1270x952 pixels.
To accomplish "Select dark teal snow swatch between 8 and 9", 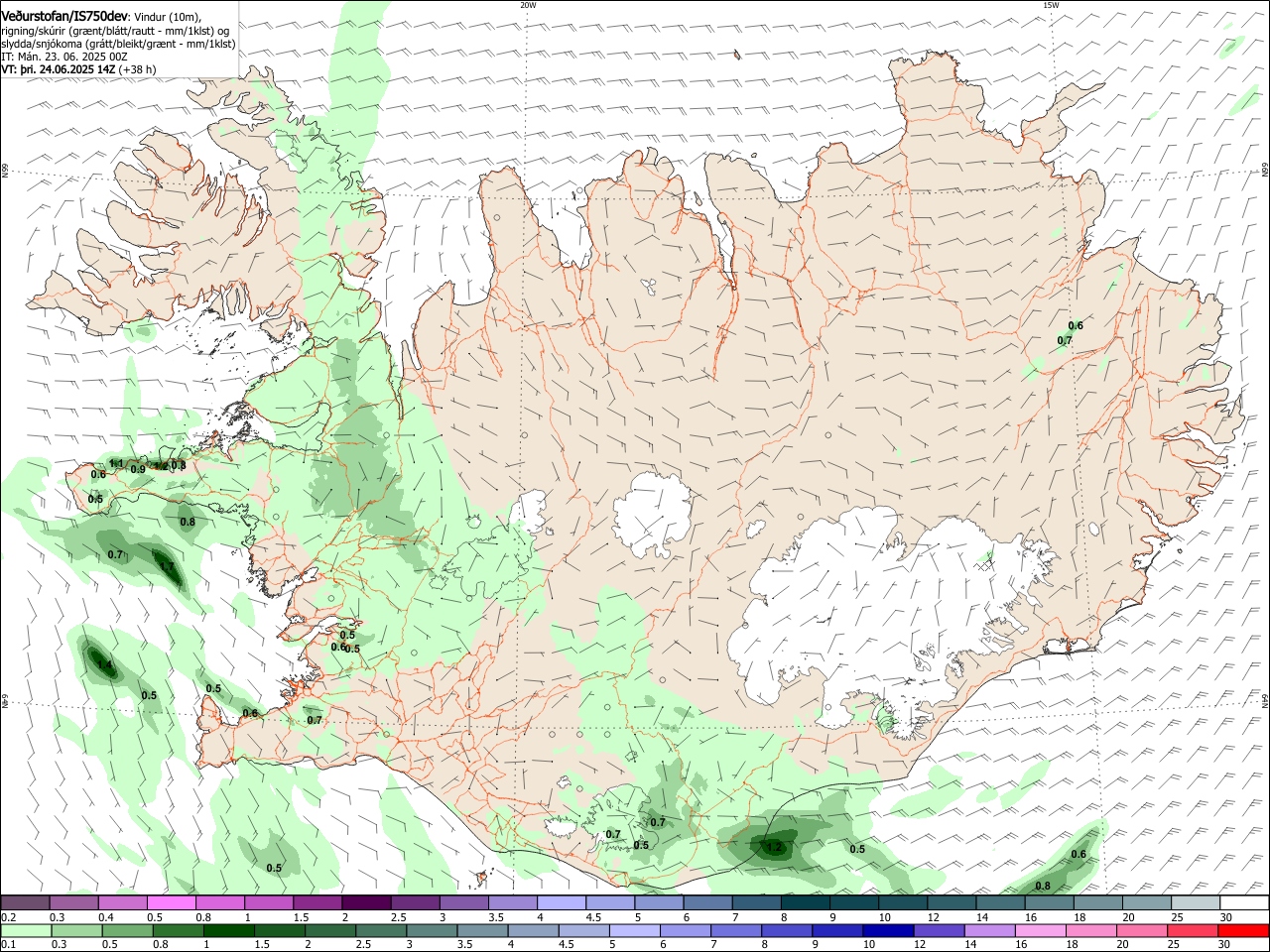I will [805, 902].
